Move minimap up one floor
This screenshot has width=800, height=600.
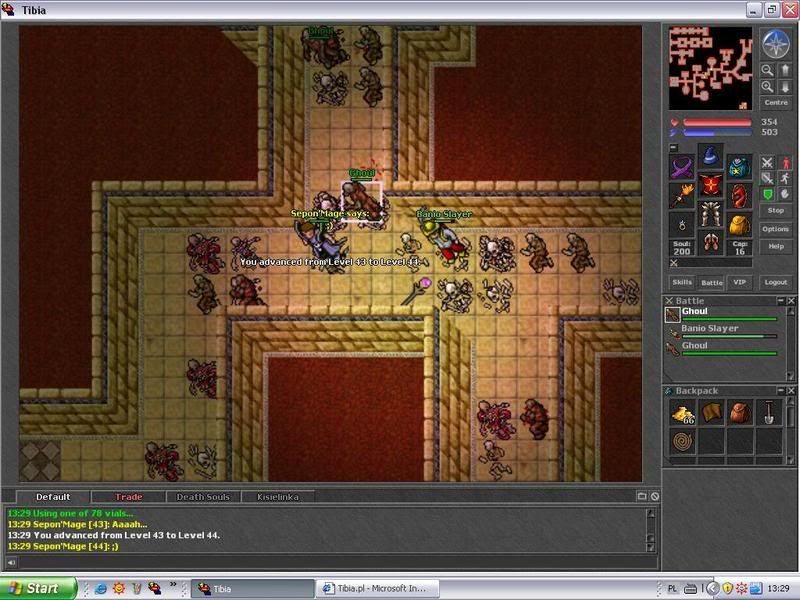[x=785, y=70]
